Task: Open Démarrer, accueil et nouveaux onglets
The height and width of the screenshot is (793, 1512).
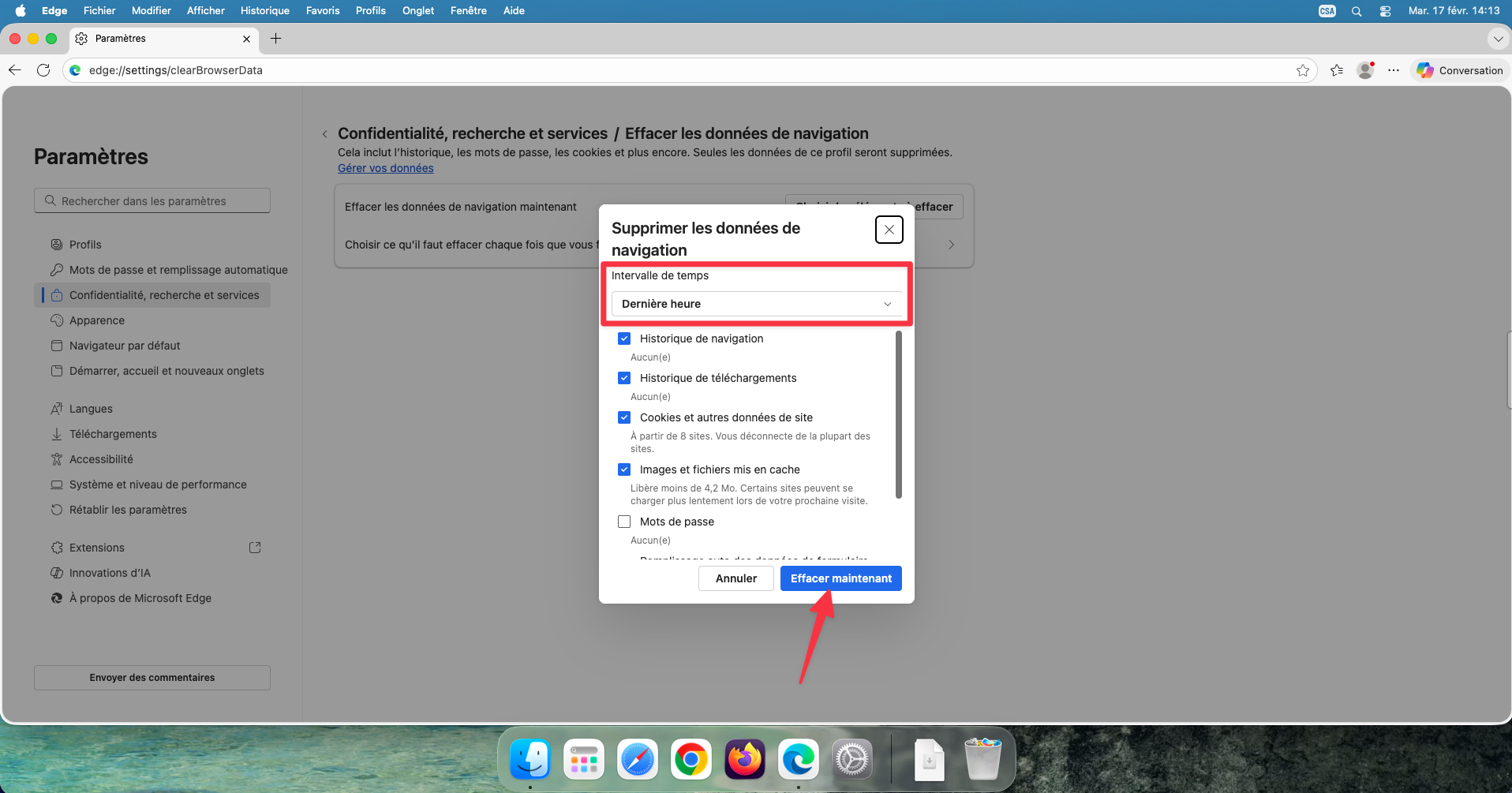Action: 152,371
